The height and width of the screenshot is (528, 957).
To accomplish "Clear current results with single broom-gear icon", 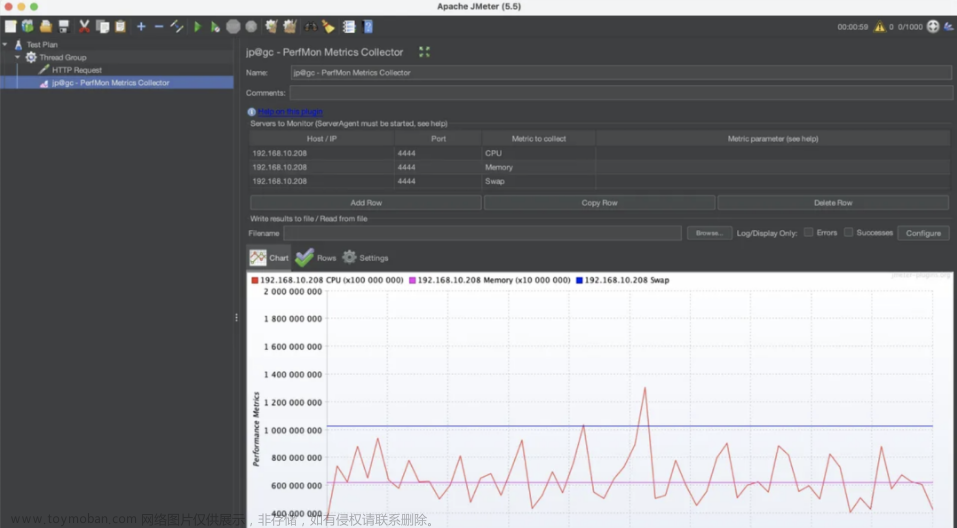I will click(x=272, y=26).
